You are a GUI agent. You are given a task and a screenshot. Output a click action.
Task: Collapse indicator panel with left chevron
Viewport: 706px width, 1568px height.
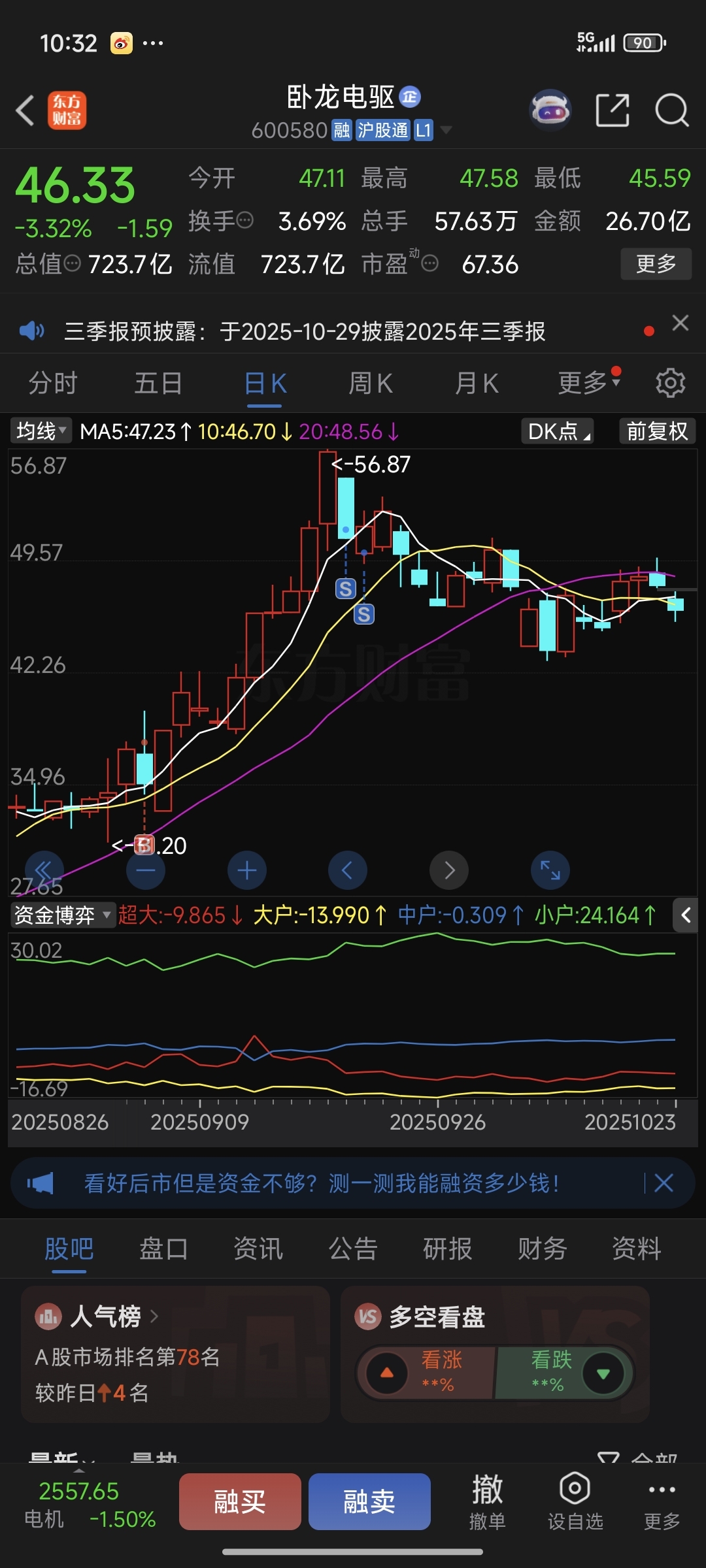point(686,915)
